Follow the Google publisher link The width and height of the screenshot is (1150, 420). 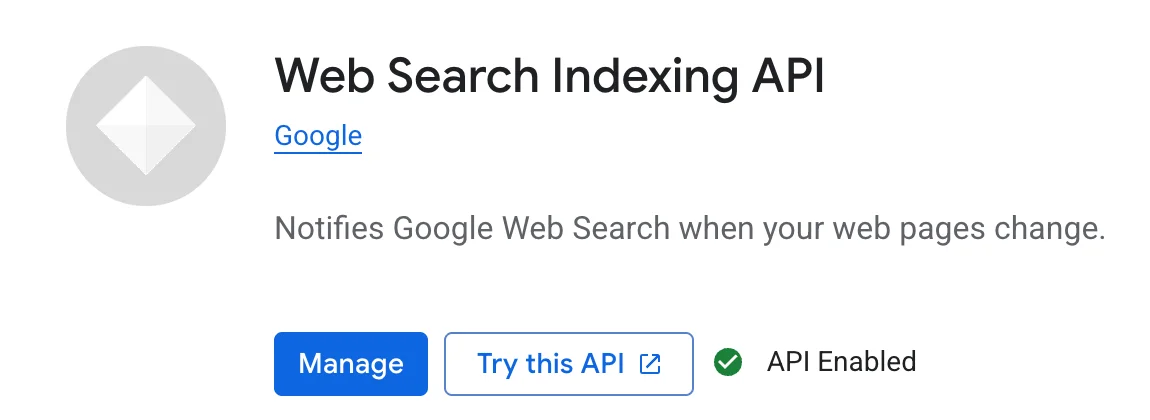coord(318,135)
